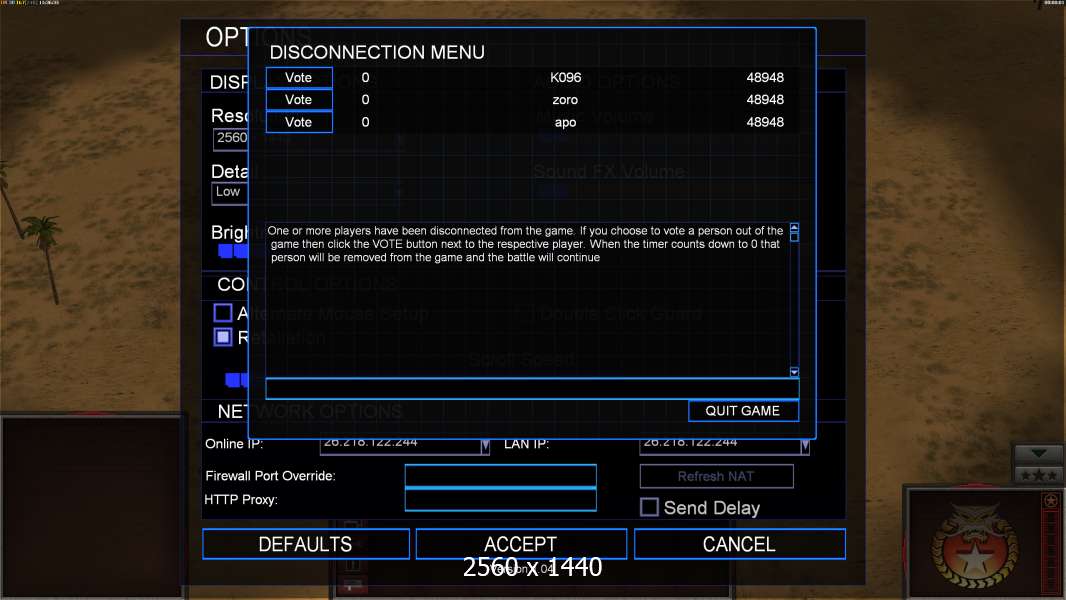Click the ACCEPT button
Screen dimensions: 1066x600
(521, 544)
